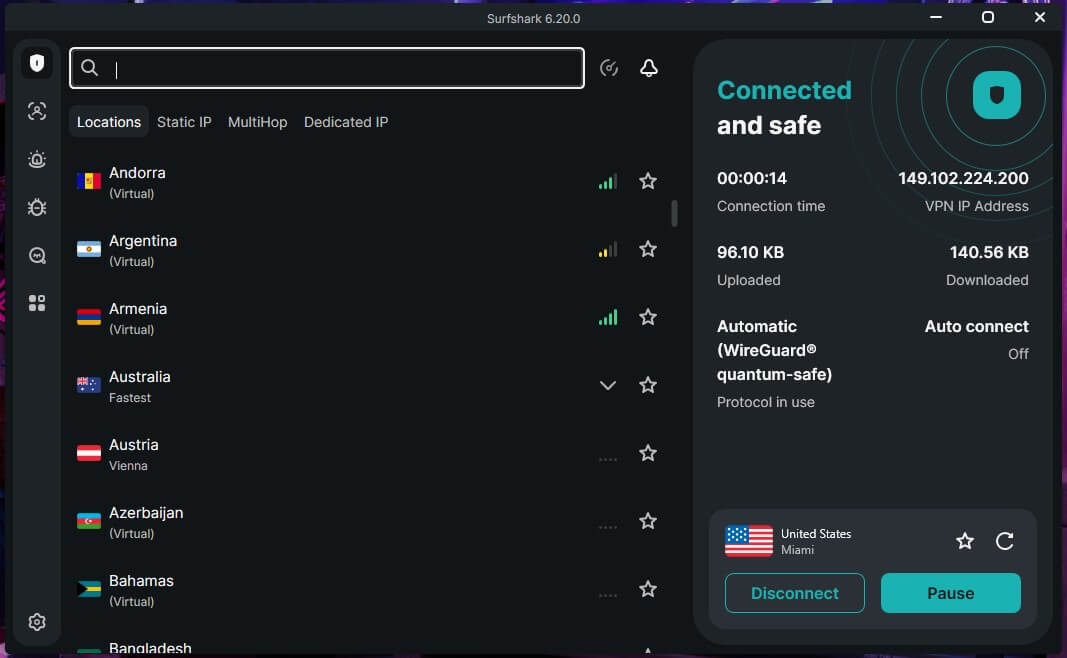Screen dimensions: 1067x658
Task: Click the 140.56 KB downloaded value
Action: (x=989, y=252)
